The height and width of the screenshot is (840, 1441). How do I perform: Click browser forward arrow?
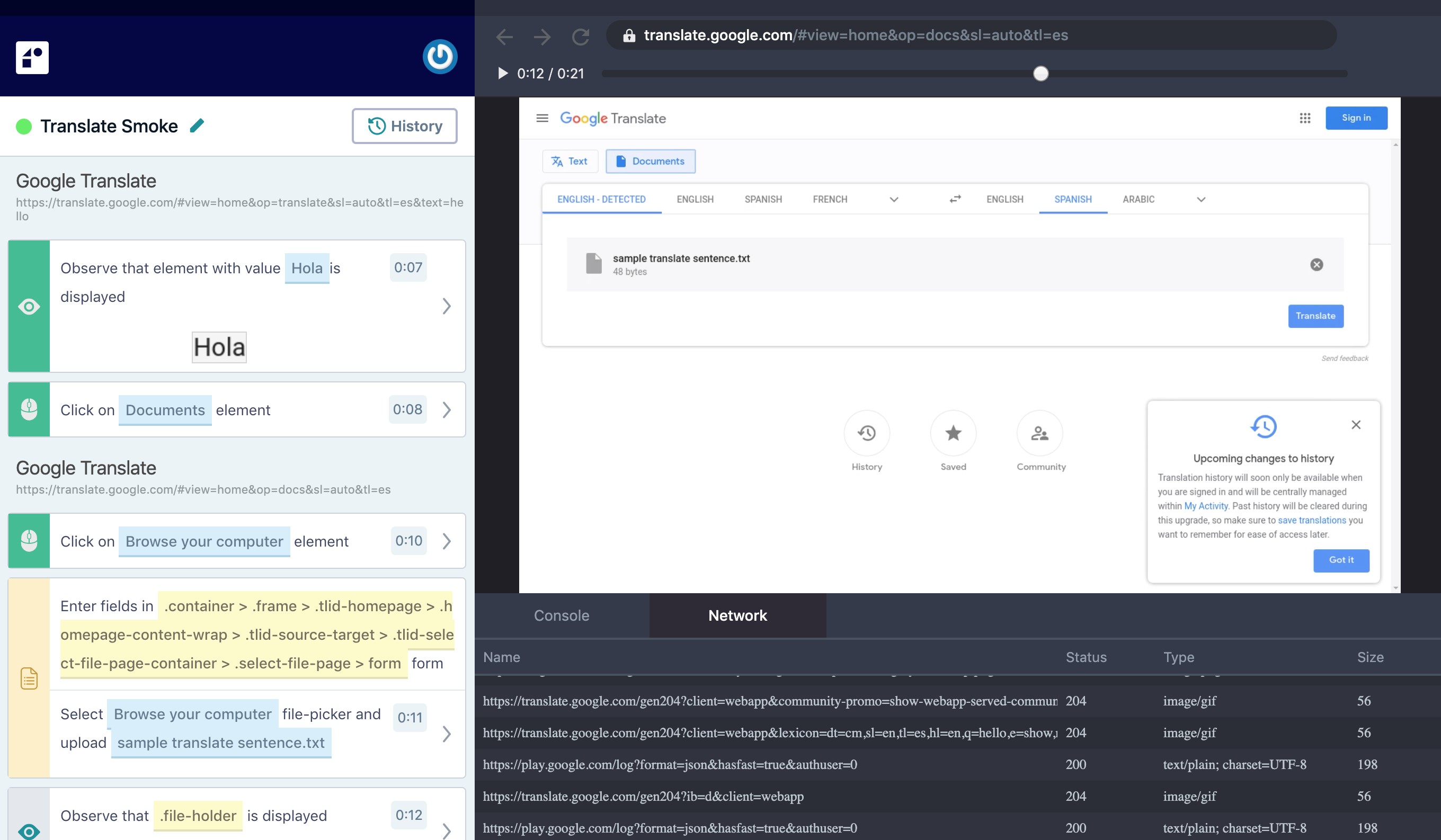[x=542, y=37]
